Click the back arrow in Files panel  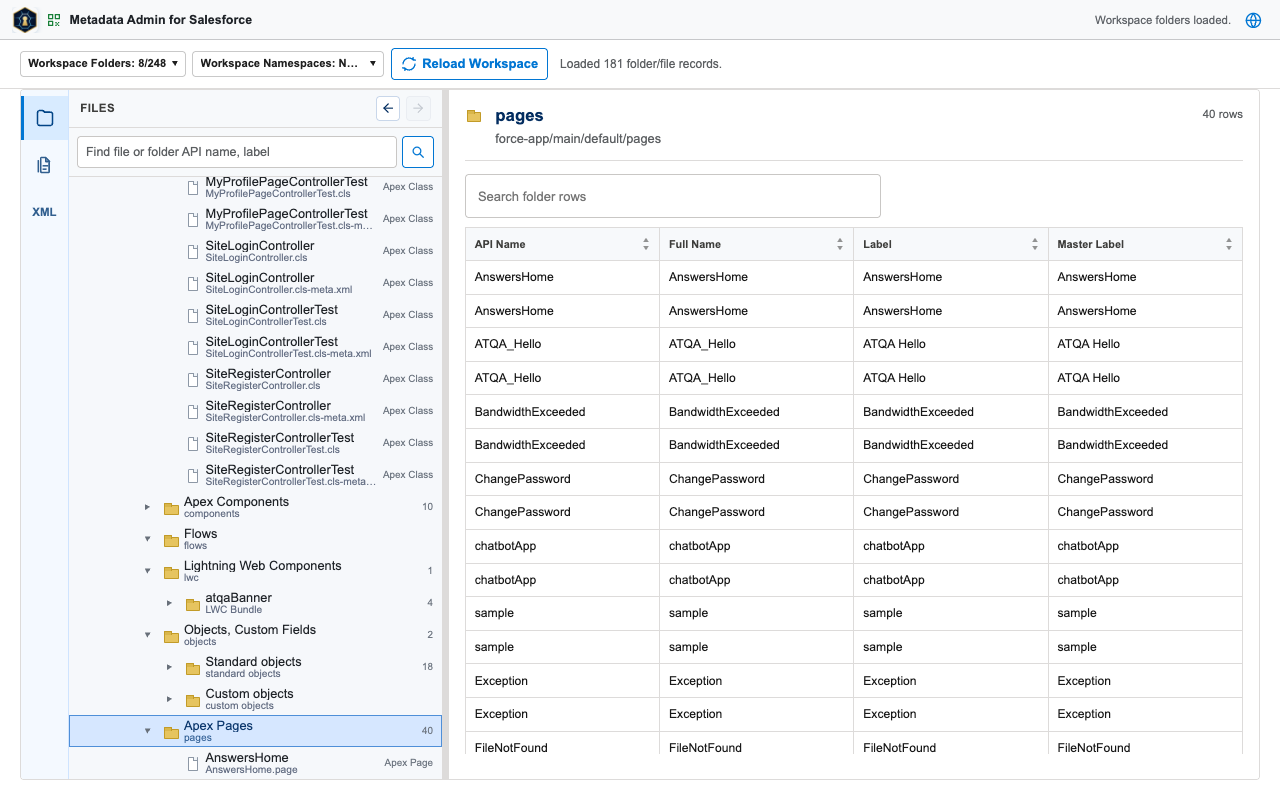(x=388, y=108)
